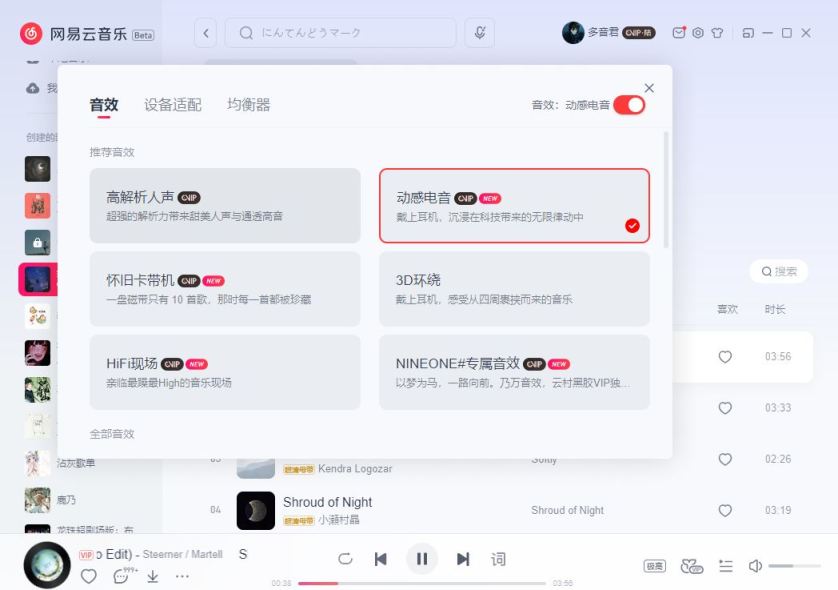Click the playback progress bar
The width and height of the screenshot is (838, 590).
(422, 583)
